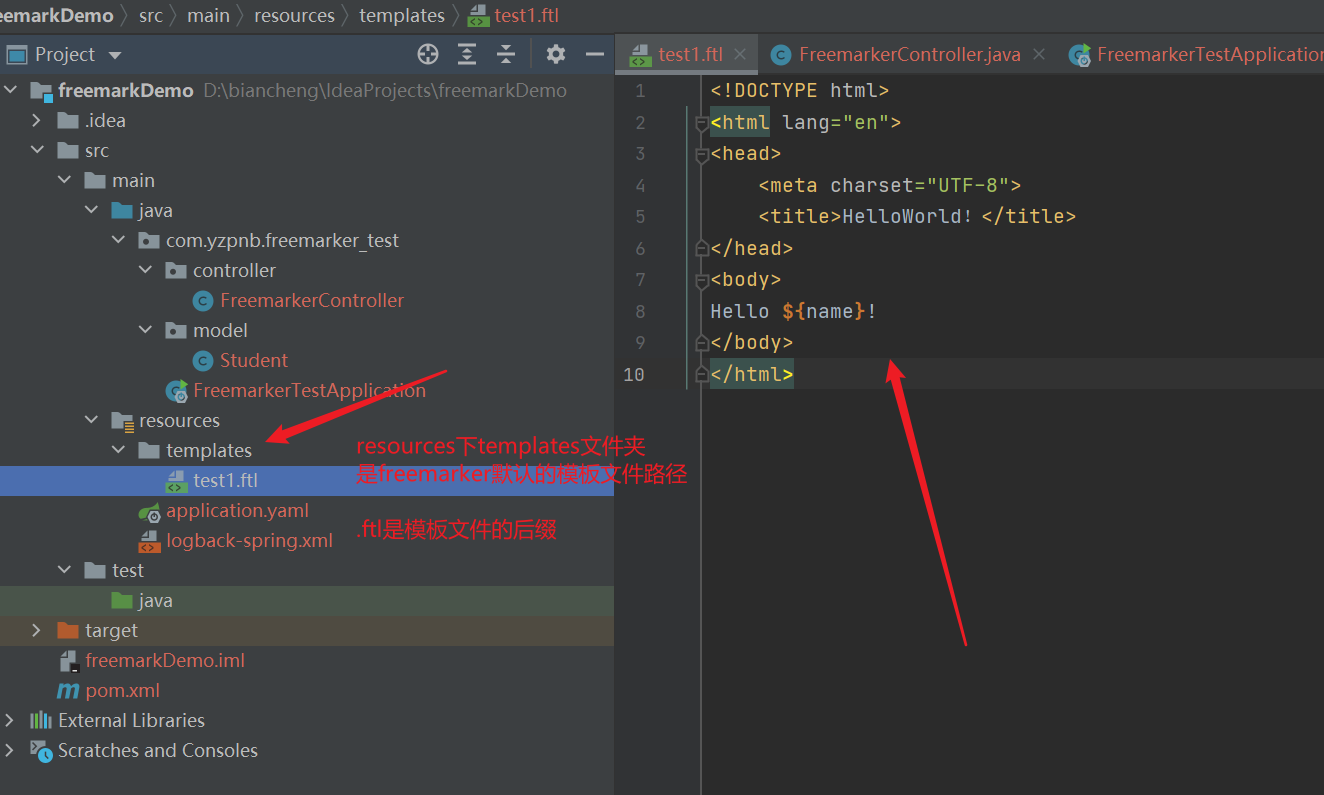1324x795 pixels.
Task: Select logback-spring.xml file
Action: (x=249, y=540)
